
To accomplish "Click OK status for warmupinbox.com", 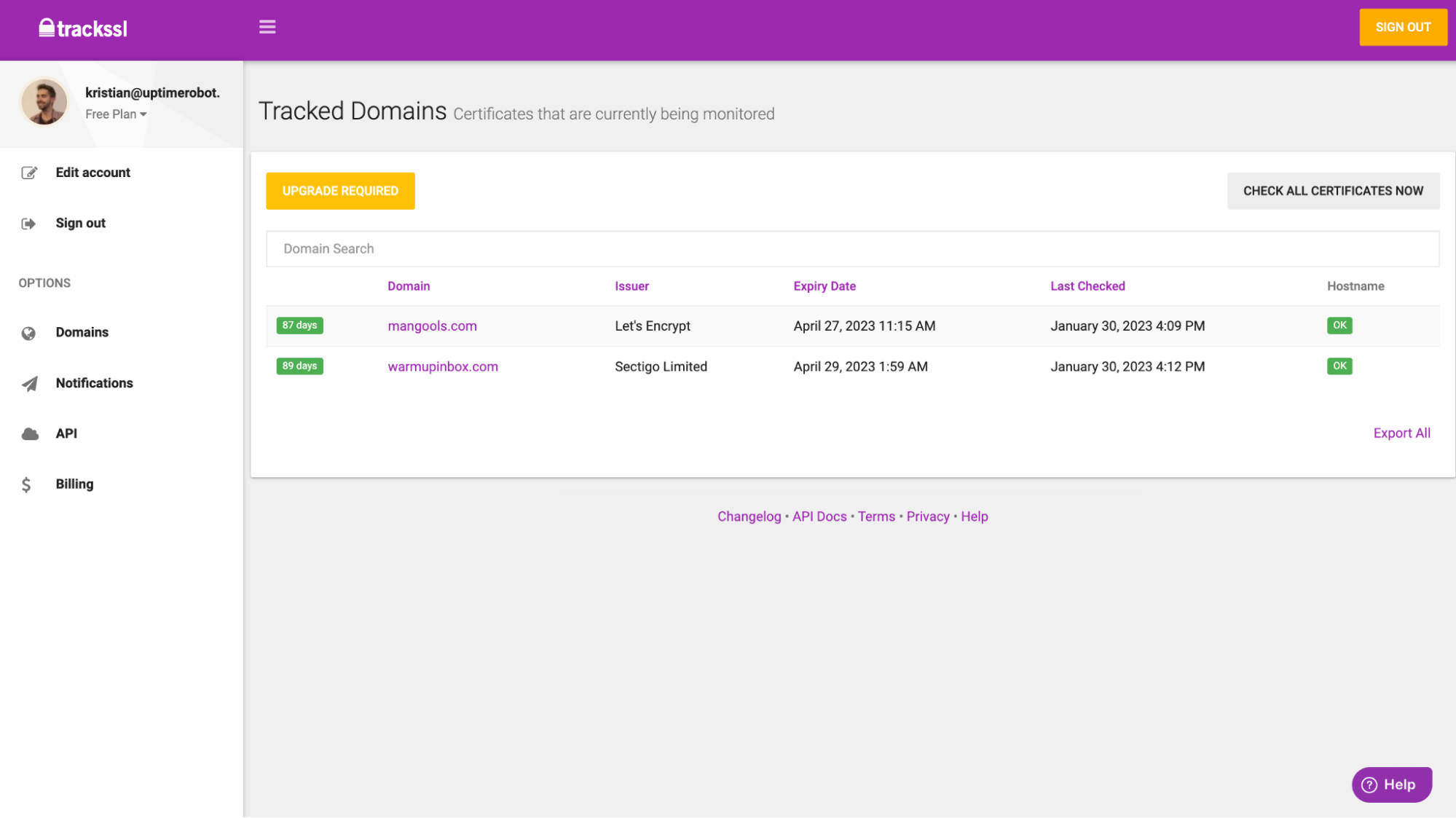I will 1339,366.
